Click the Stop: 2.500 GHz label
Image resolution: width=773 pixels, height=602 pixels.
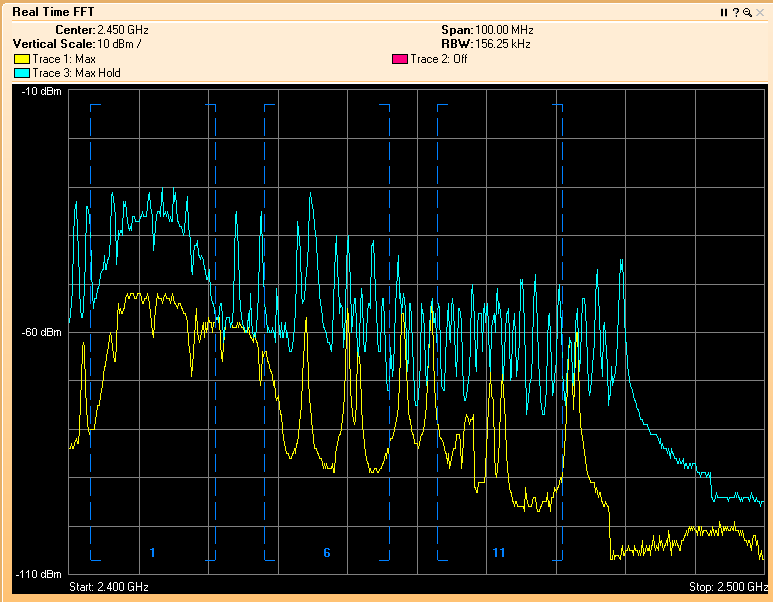pos(726,586)
